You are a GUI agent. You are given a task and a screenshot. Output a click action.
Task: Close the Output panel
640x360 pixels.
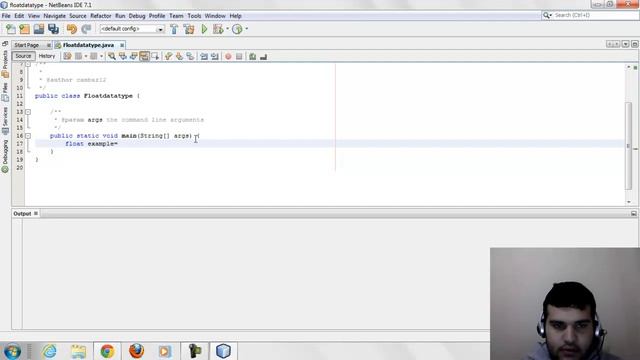click(x=36, y=213)
